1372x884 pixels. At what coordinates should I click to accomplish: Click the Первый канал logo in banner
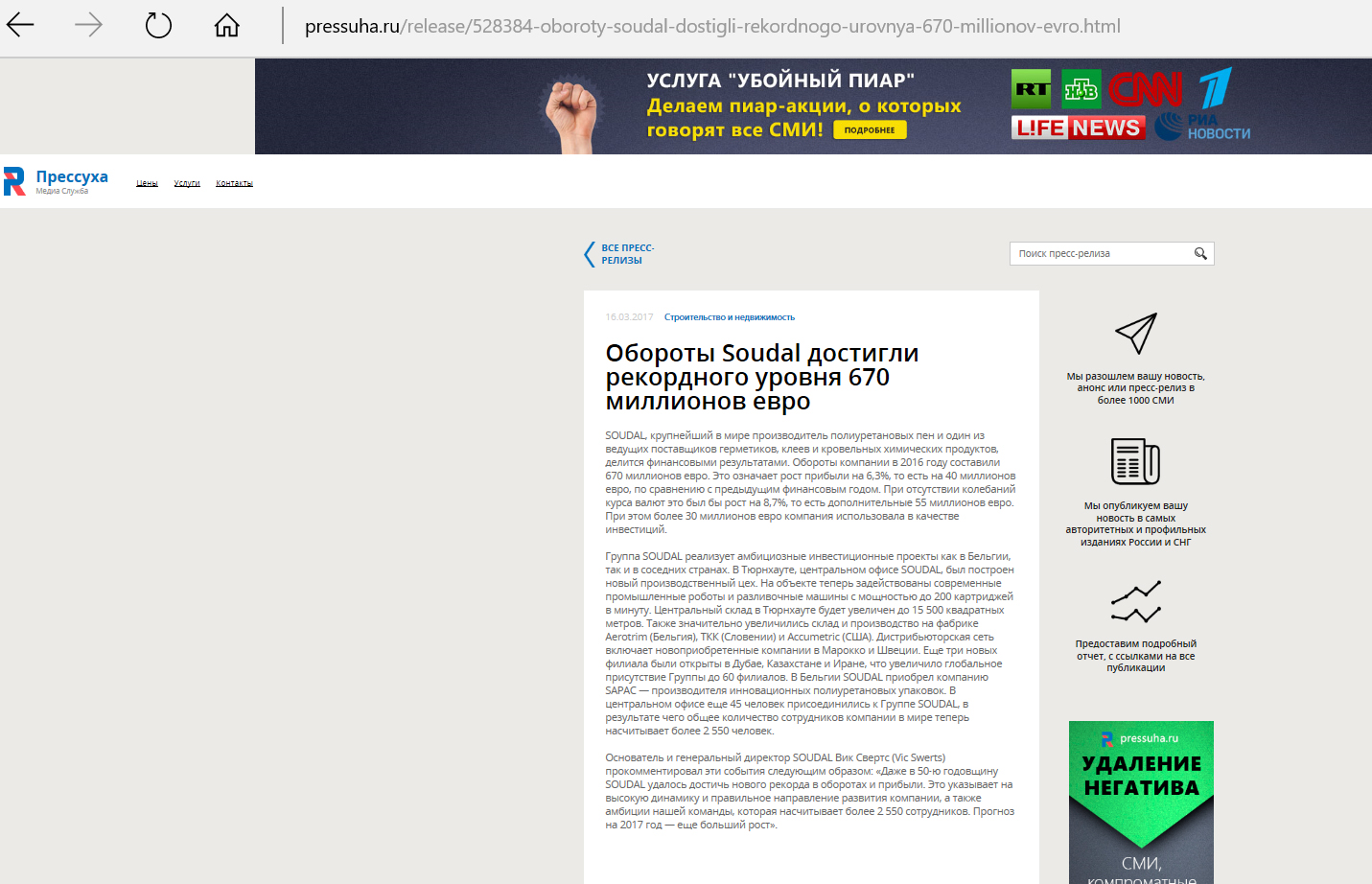[1214, 88]
